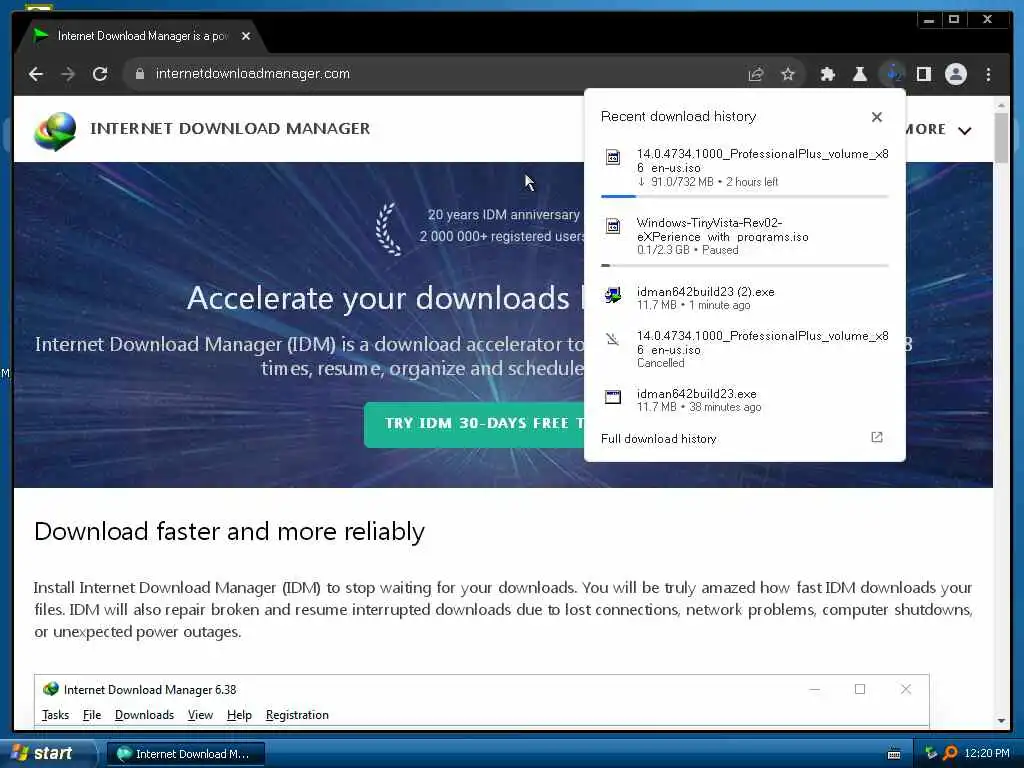Click the page scrollbar down arrow
Image resolution: width=1024 pixels, height=768 pixels.
coord(1001,721)
